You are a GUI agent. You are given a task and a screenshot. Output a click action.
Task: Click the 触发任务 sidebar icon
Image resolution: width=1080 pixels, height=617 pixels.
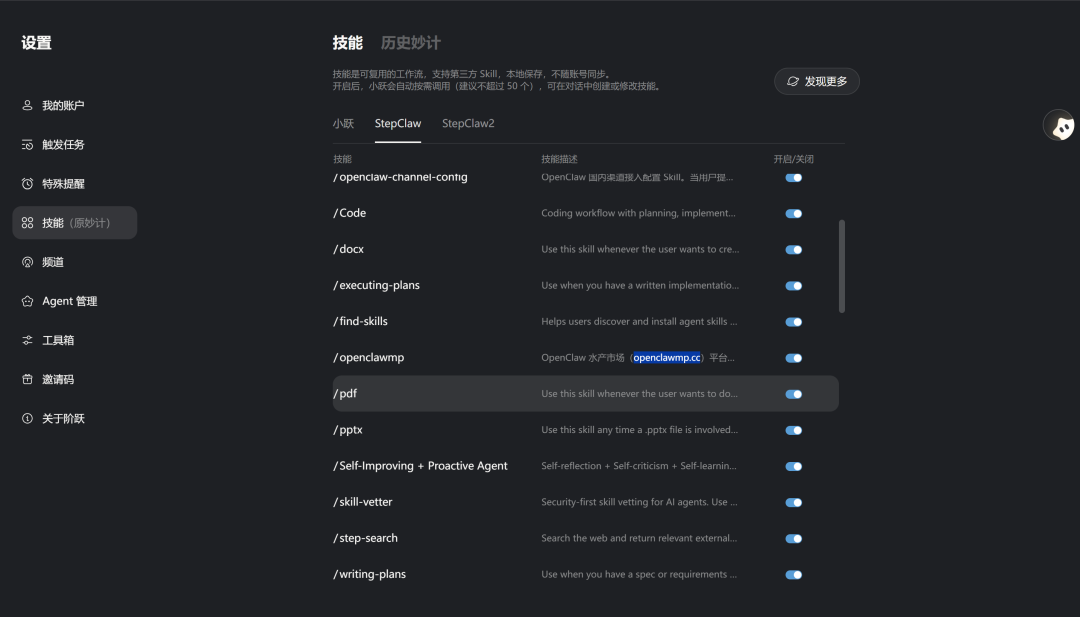tap(28, 145)
